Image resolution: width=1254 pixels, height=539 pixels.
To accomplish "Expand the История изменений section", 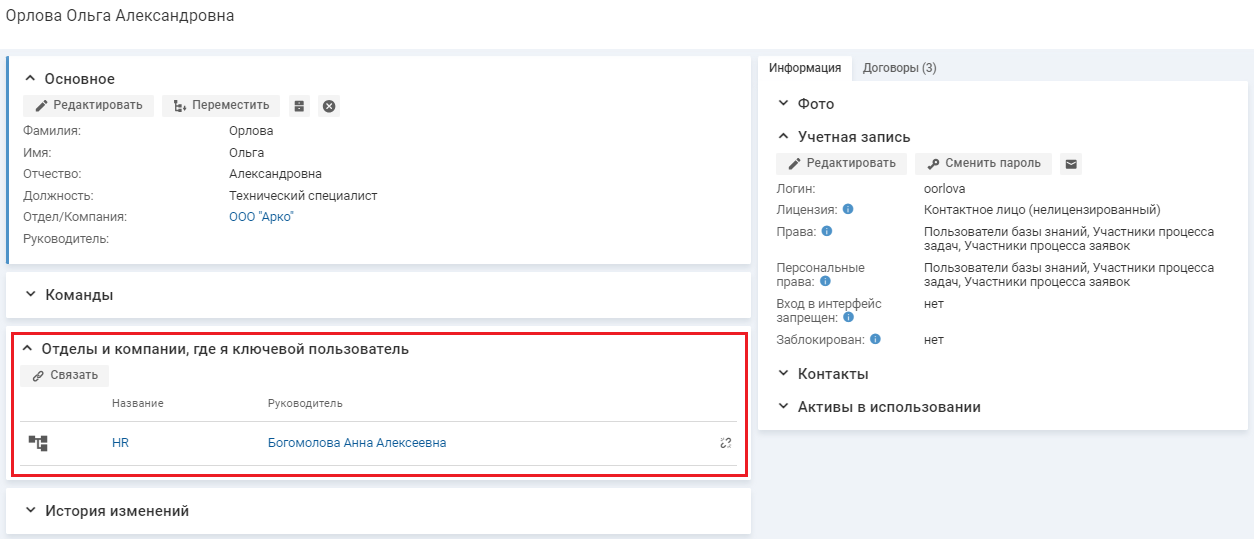I will [x=30, y=511].
